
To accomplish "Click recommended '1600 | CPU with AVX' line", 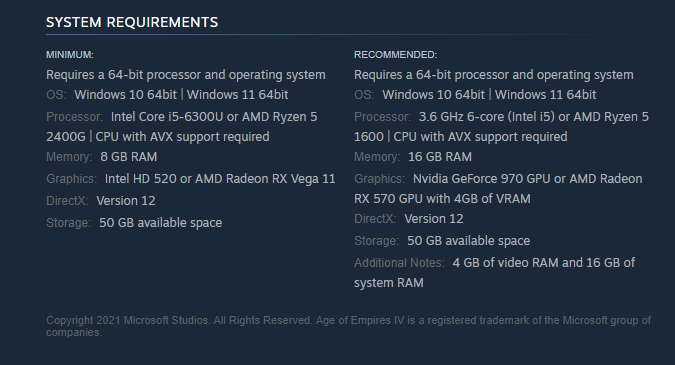I will pyautogui.click(x=461, y=137).
